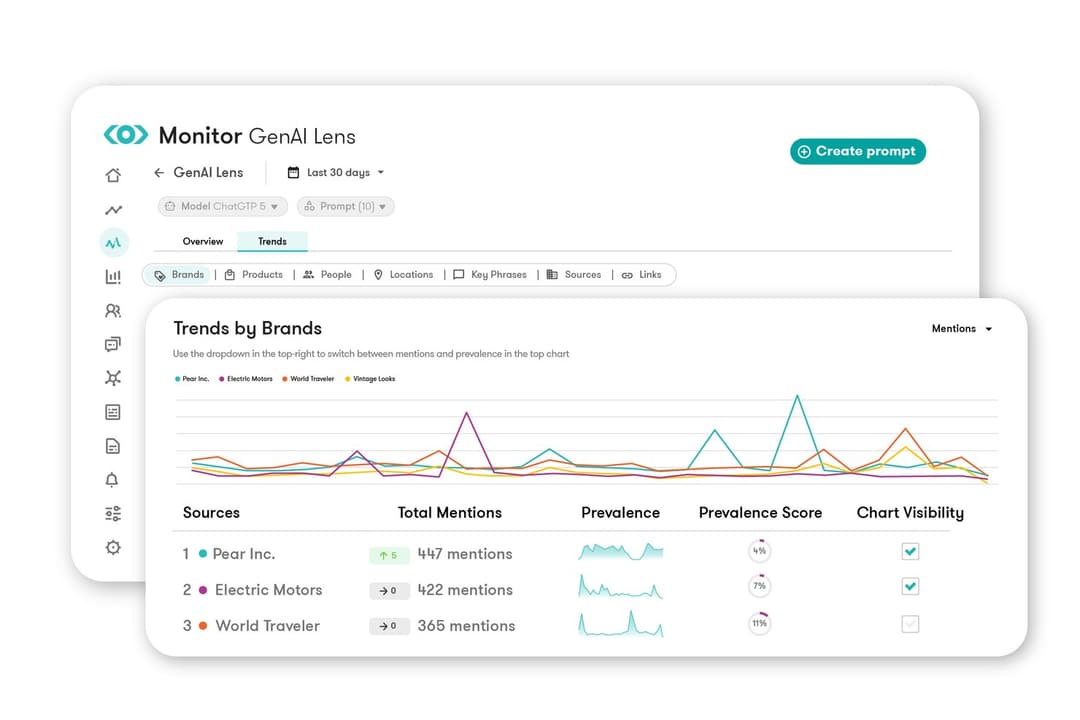This screenshot has height=720, width=1080.
Task: Click World Traveler 11% prevalence score ring
Action: pos(759,624)
